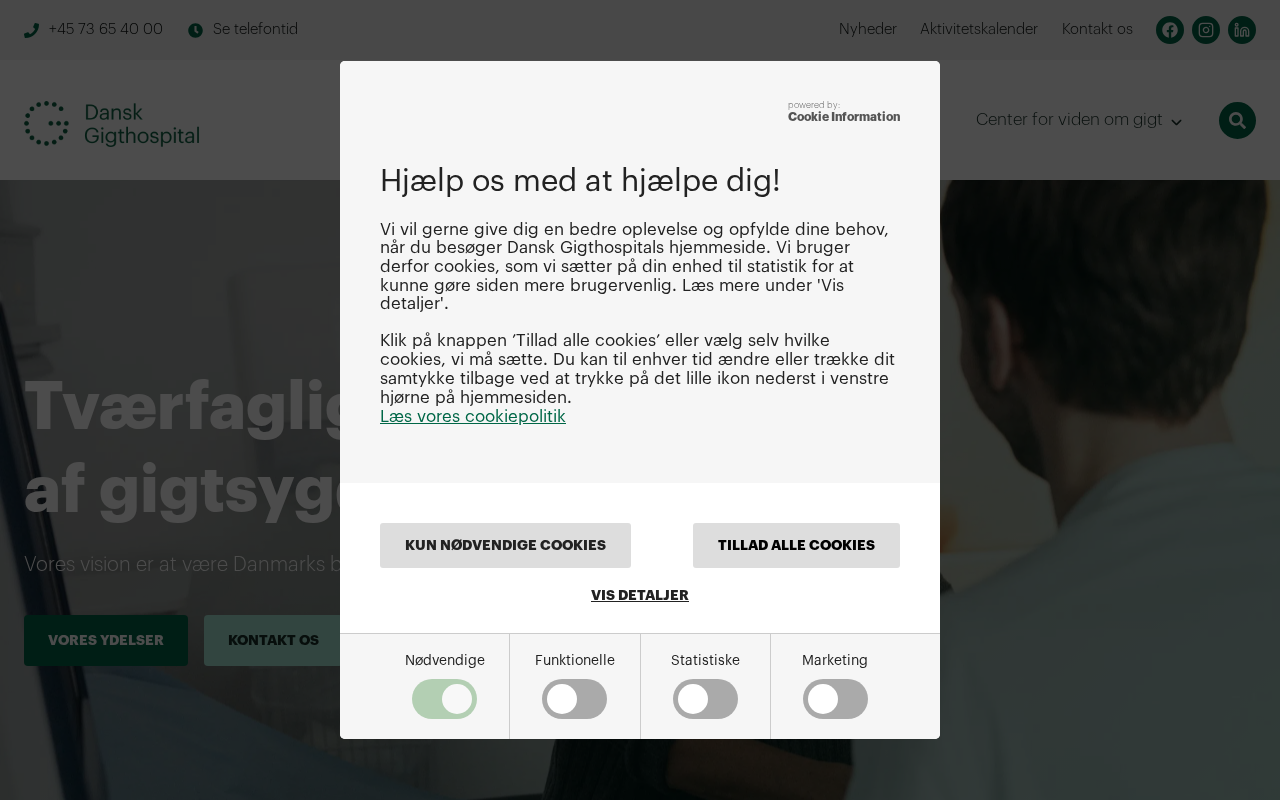The height and width of the screenshot is (800, 1280).
Task: Click the Kun nødvendige cookies button
Action: point(505,545)
